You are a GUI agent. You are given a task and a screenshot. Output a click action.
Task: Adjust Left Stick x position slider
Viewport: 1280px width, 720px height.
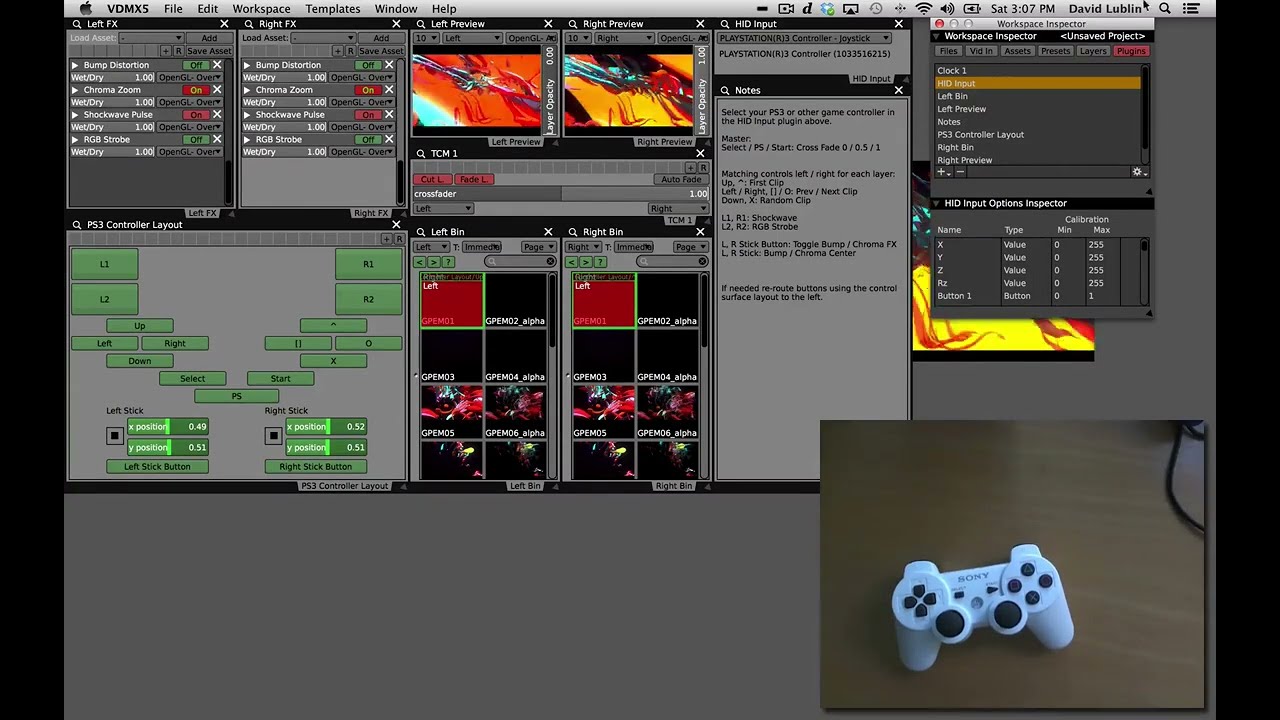pyautogui.click(x=168, y=427)
